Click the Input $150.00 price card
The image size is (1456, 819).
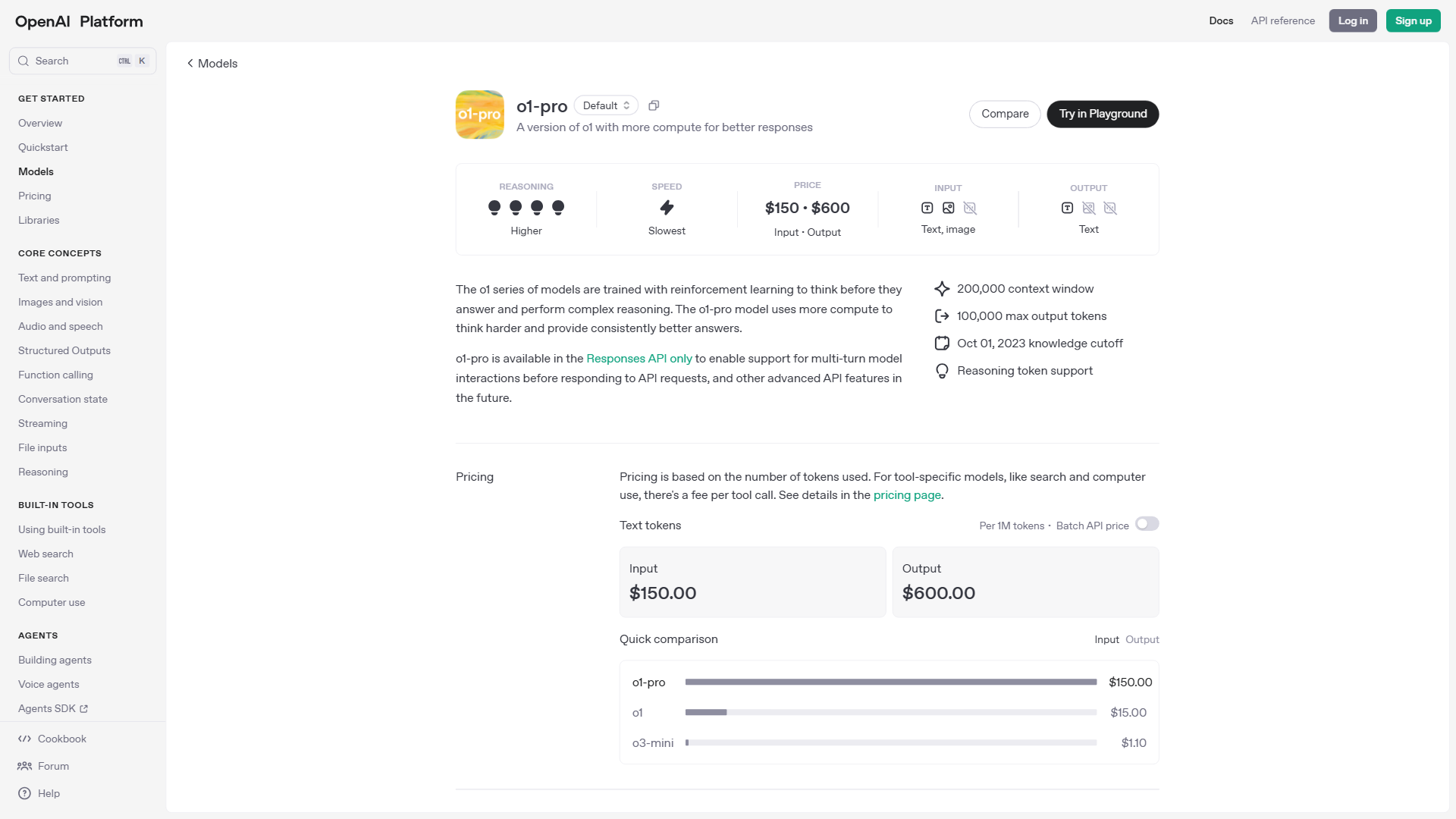pos(752,582)
